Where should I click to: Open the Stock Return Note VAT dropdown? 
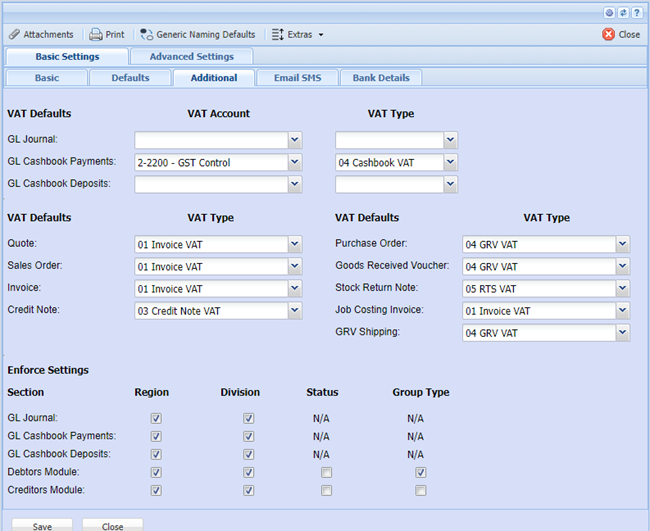click(622, 289)
